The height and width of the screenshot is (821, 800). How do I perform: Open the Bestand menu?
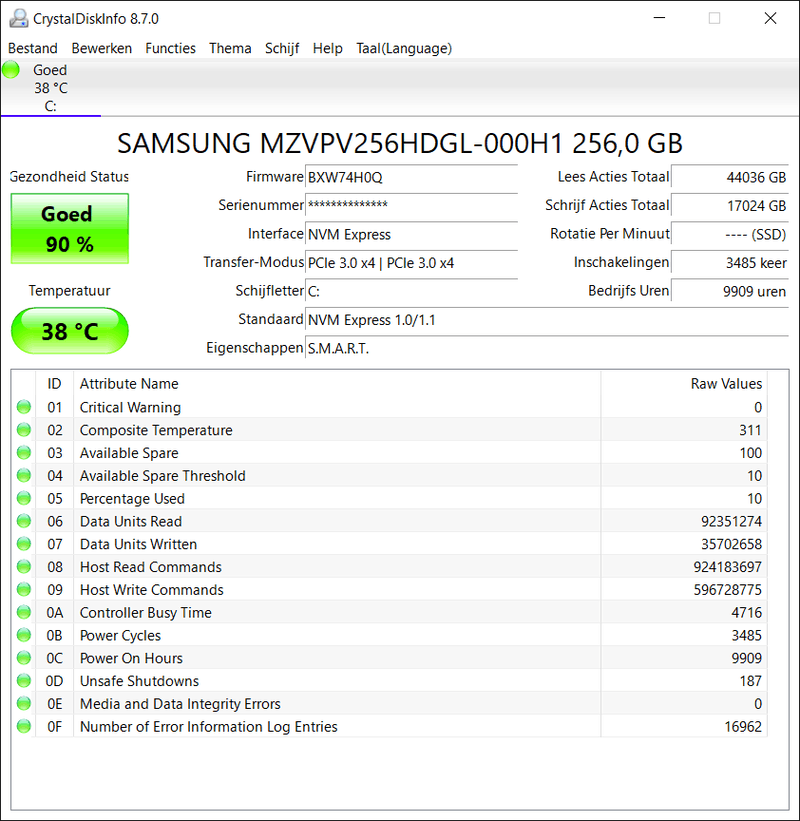(32, 48)
